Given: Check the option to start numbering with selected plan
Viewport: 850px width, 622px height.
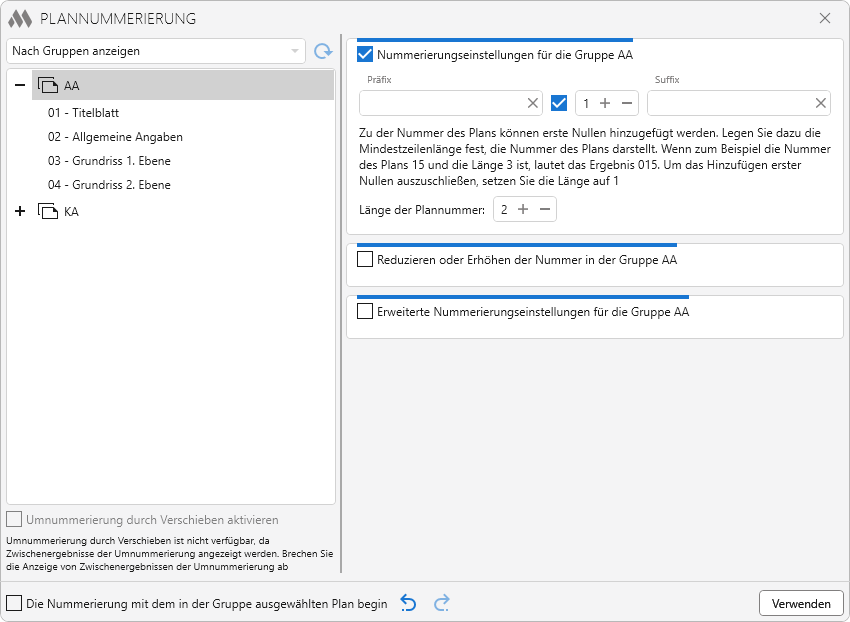Looking at the screenshot, I should click(14, 603).
